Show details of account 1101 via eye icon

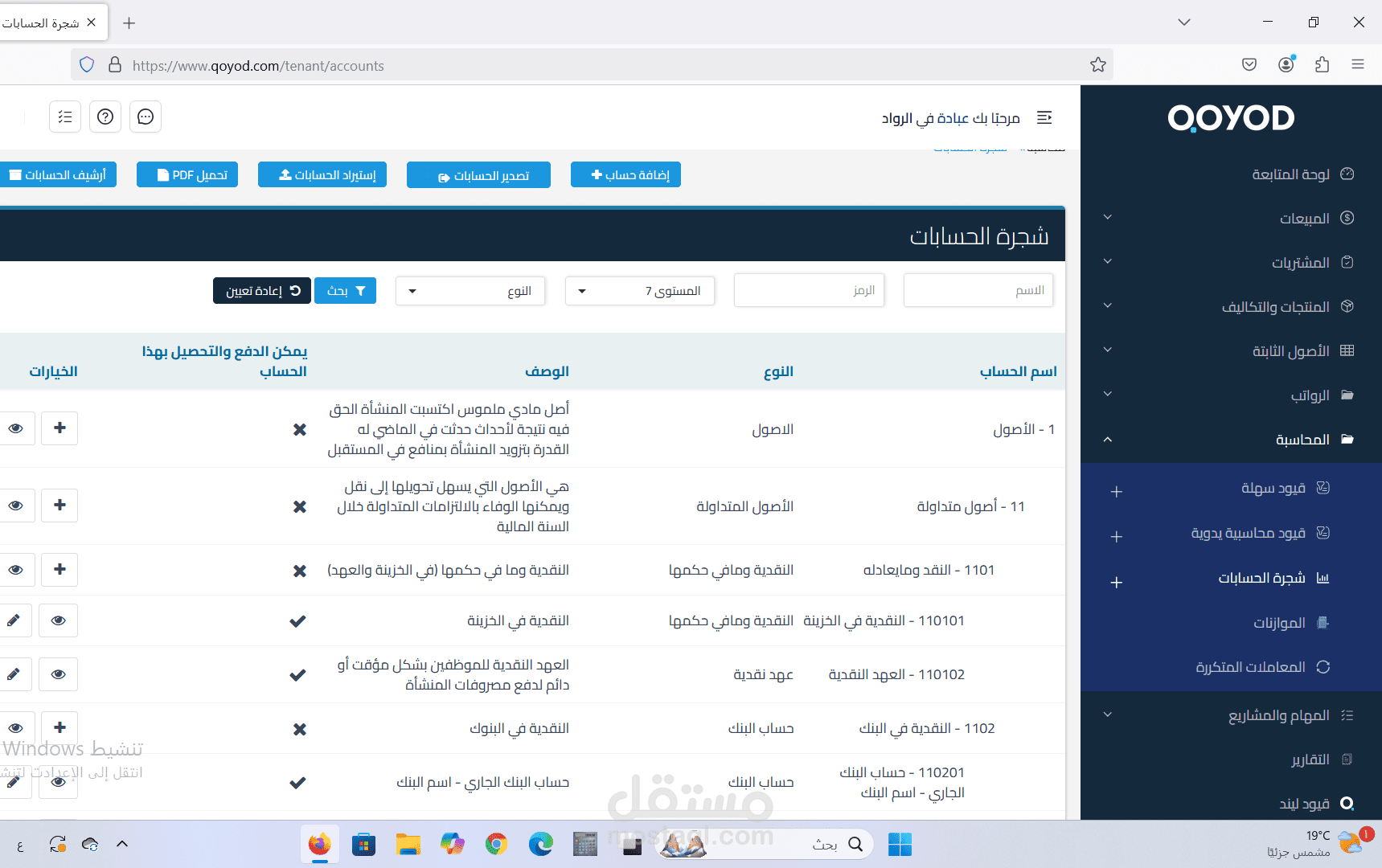(x=17, y=569)
